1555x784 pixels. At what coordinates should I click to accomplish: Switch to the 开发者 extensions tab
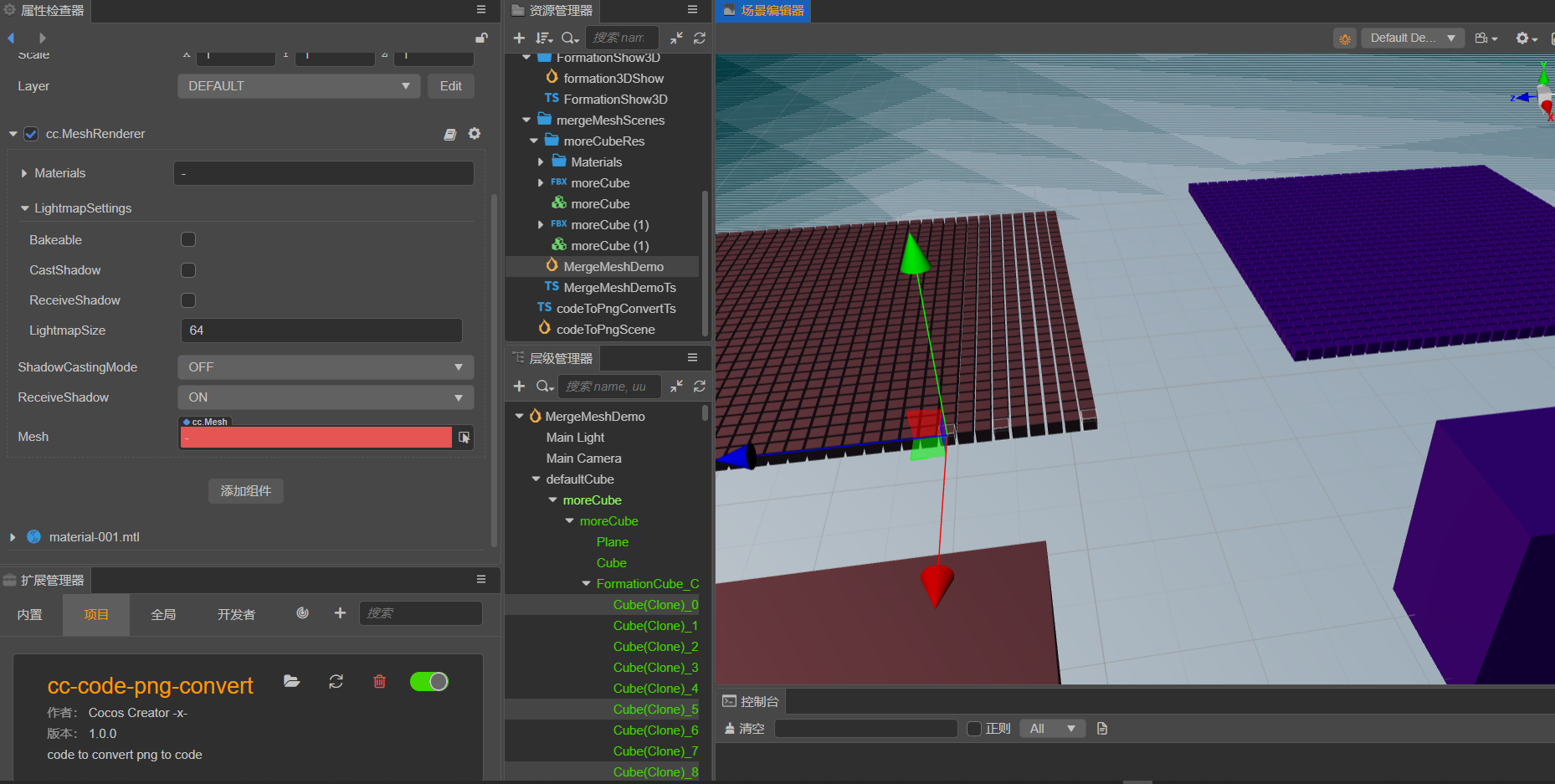236,614
